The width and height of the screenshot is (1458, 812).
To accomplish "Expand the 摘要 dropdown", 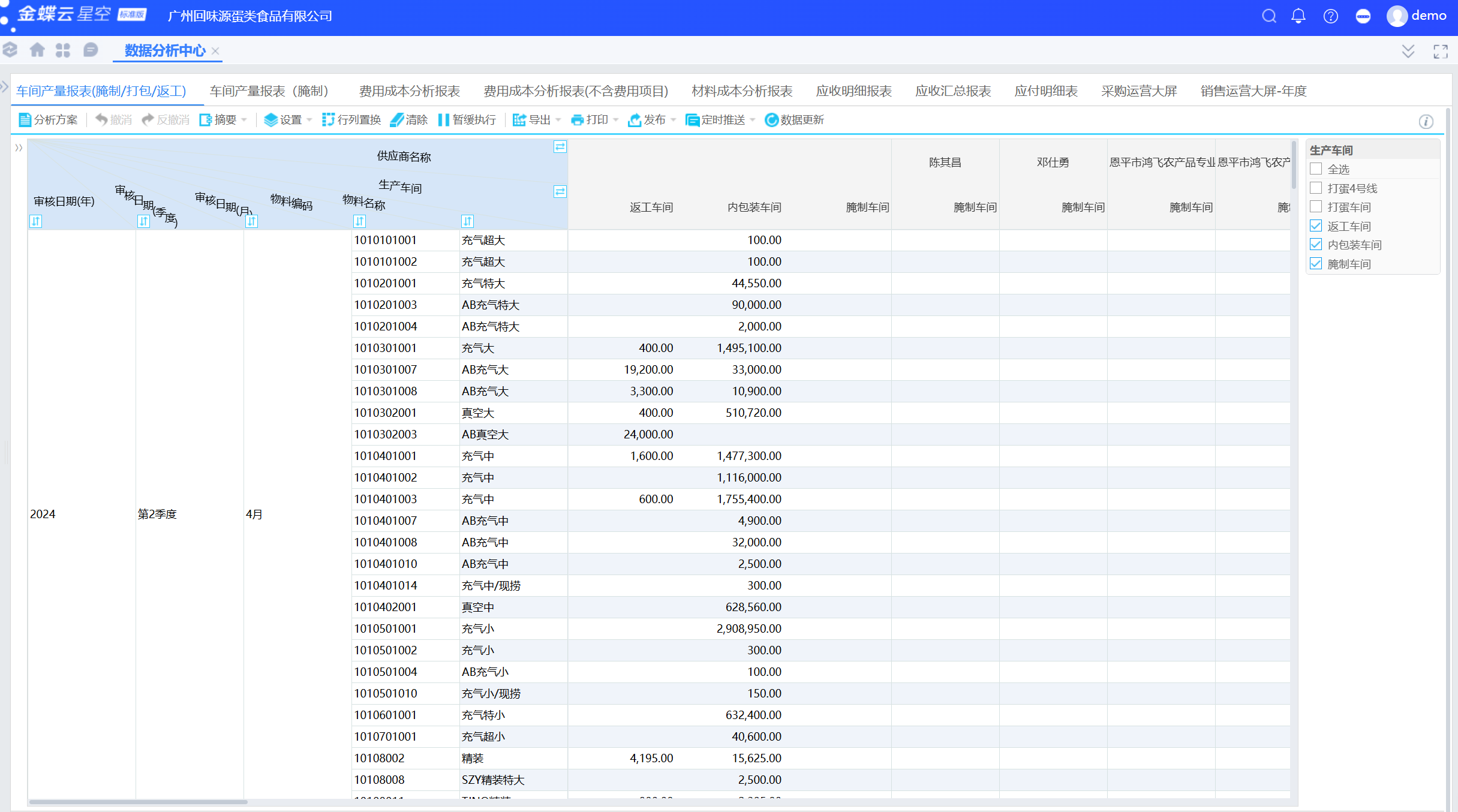I will pyautogui.click(x=244, y=120).
